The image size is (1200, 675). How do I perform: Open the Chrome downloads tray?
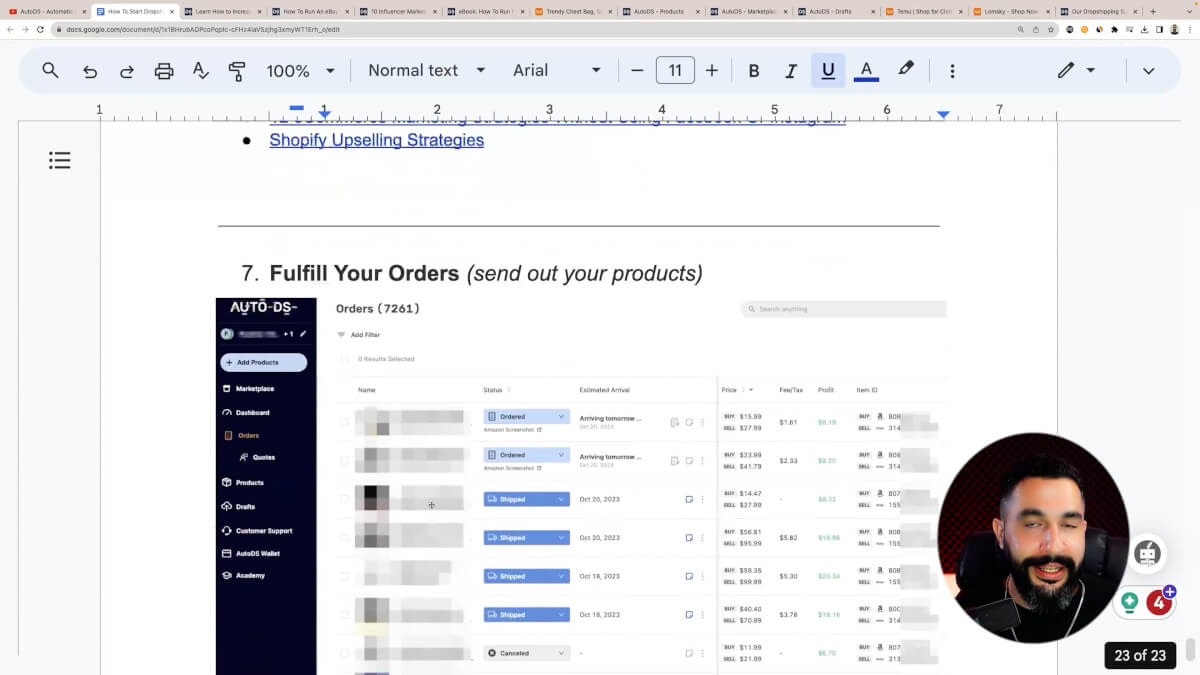1144,30
